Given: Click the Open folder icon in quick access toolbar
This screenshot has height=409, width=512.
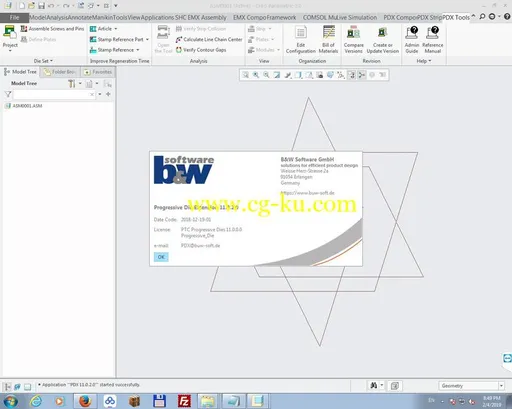Looking at the screenshot, I should pos(31,6).
